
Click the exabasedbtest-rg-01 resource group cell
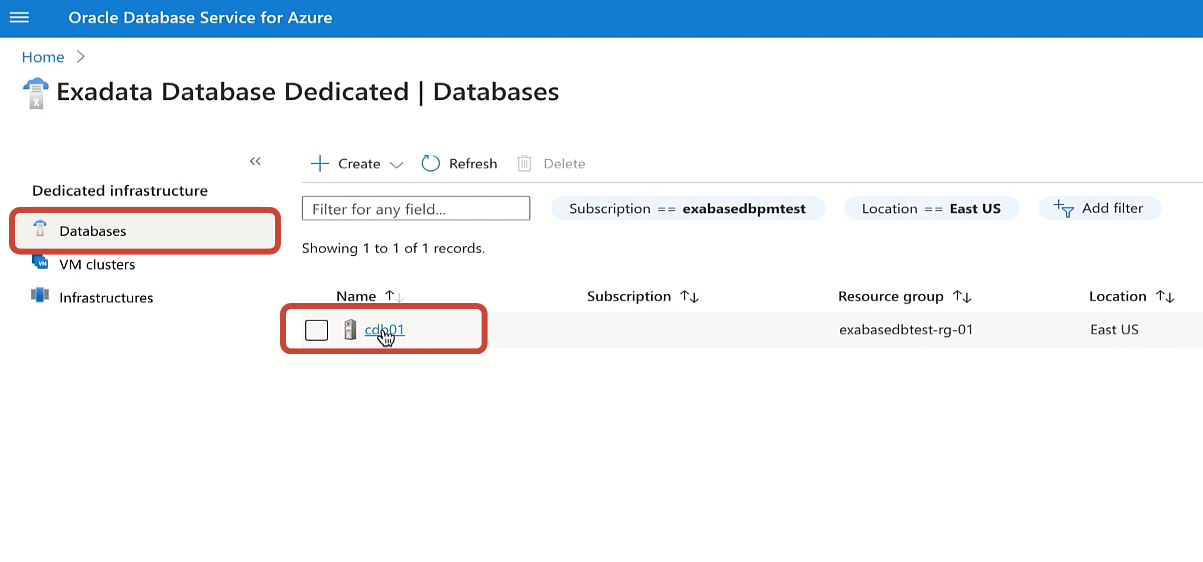pos(906,329)
